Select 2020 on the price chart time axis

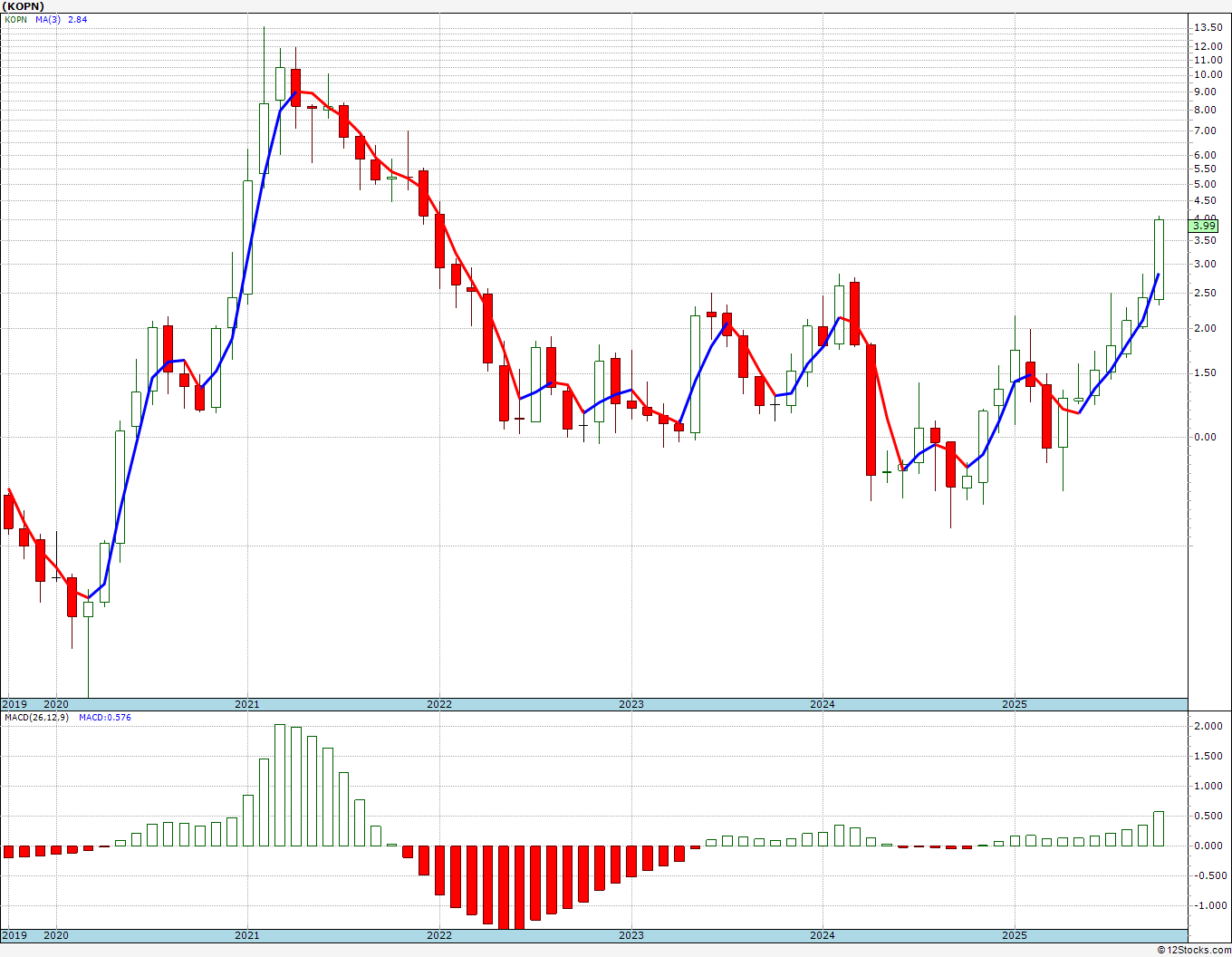coord(56,704)
